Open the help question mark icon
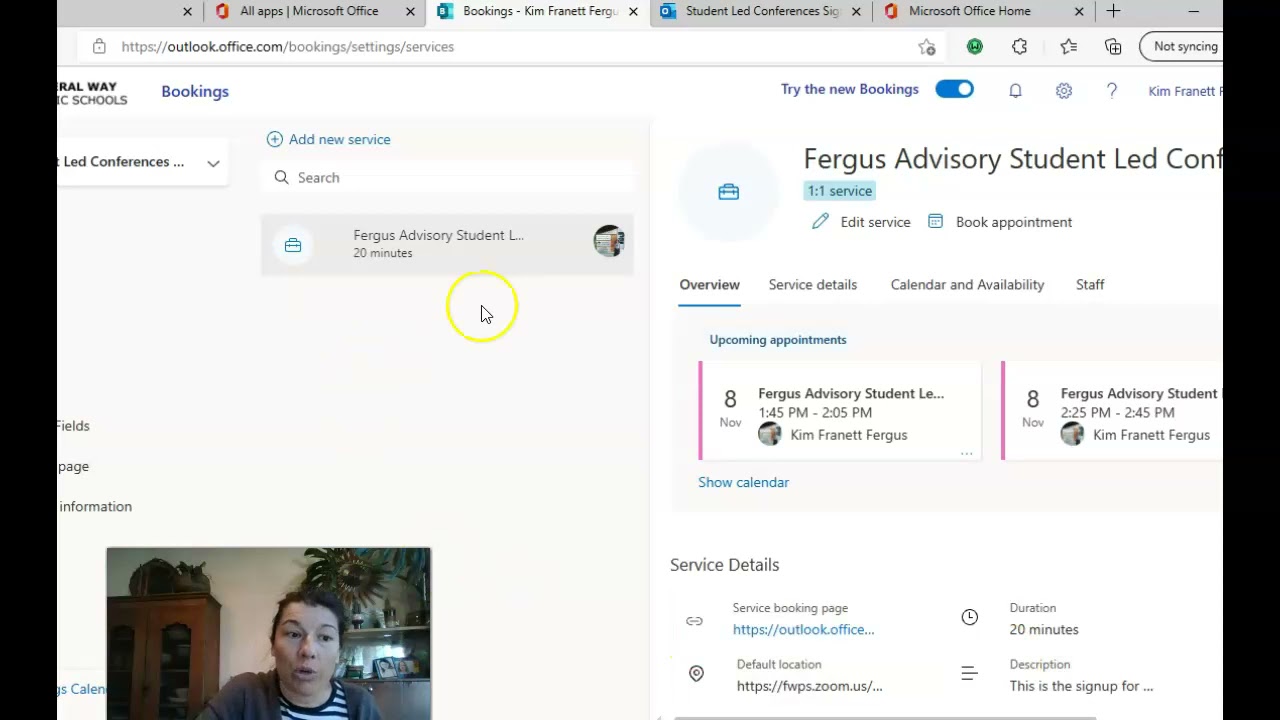The width and height of the screenshot is (1280, 720). pyautogui.click(x=1111, y=90)
